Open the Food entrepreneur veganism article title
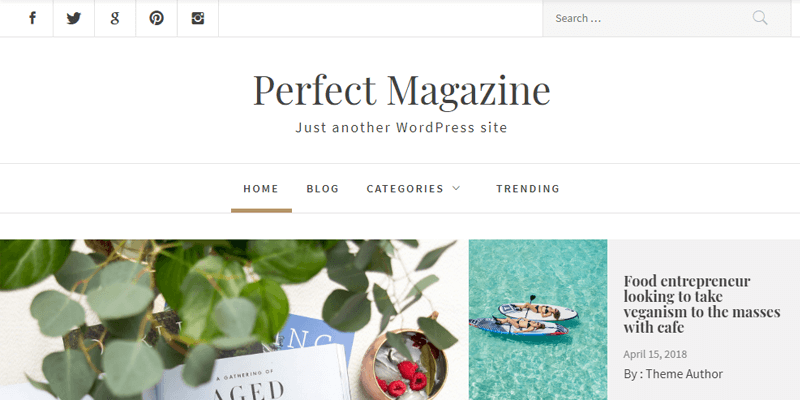Image resolution: width=800 pixels, height=400 pixels. (702, 304)
